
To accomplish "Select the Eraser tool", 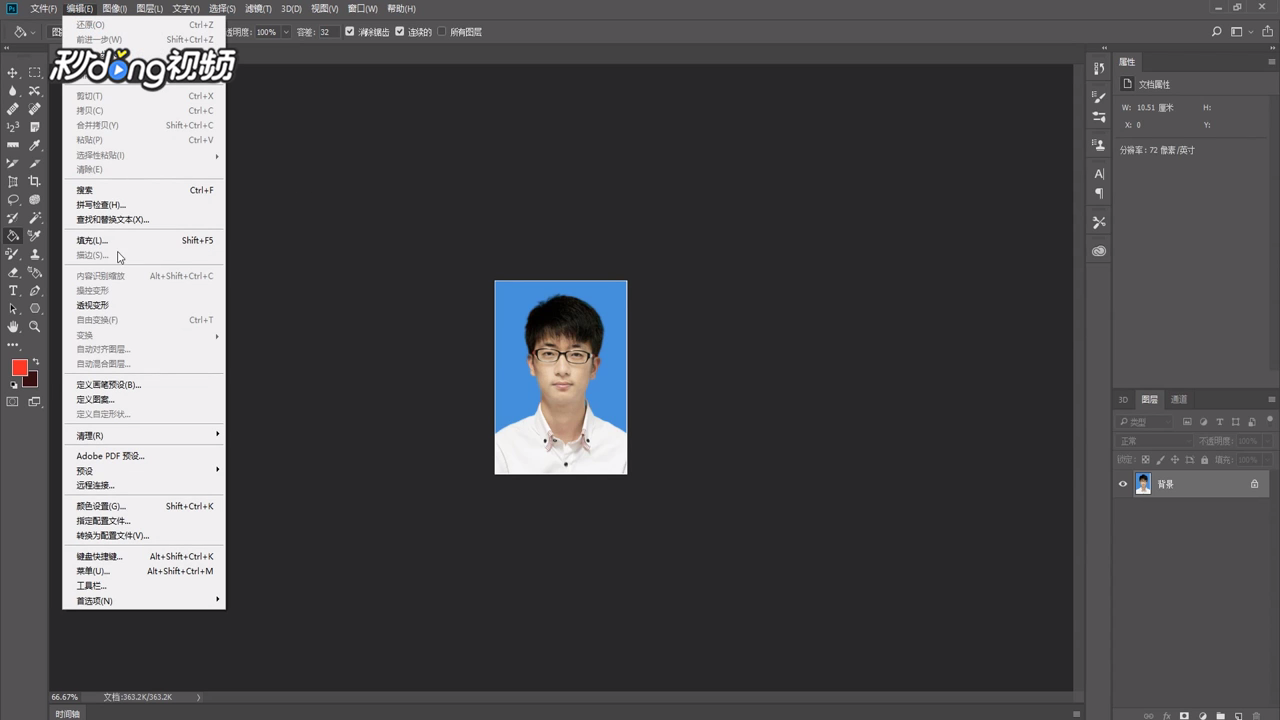I will 12,272.
